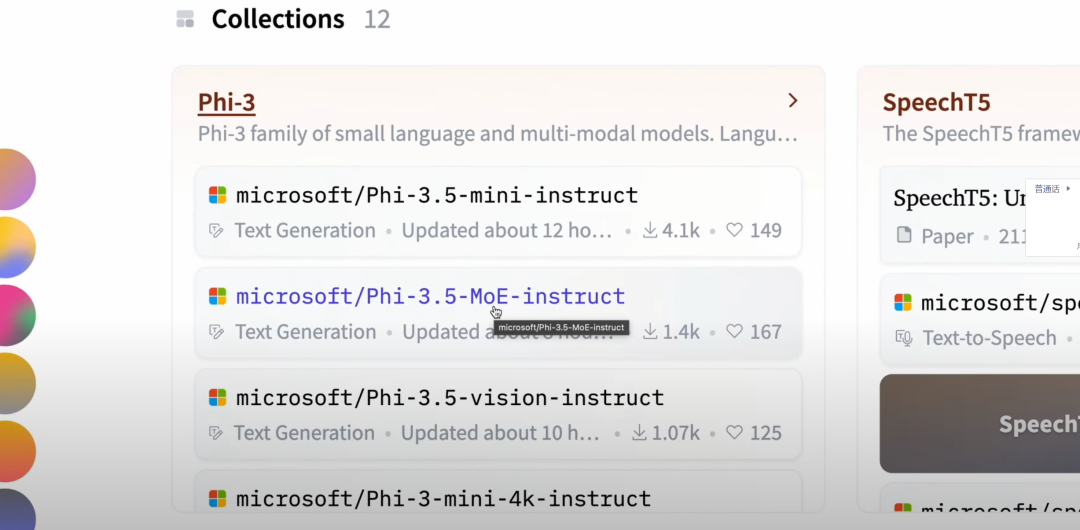Click the SpeechT5 framework description text
Image resolution: width=1080 pixels, height=530 pixels.
pyautogui.click(x=981, y=134)
